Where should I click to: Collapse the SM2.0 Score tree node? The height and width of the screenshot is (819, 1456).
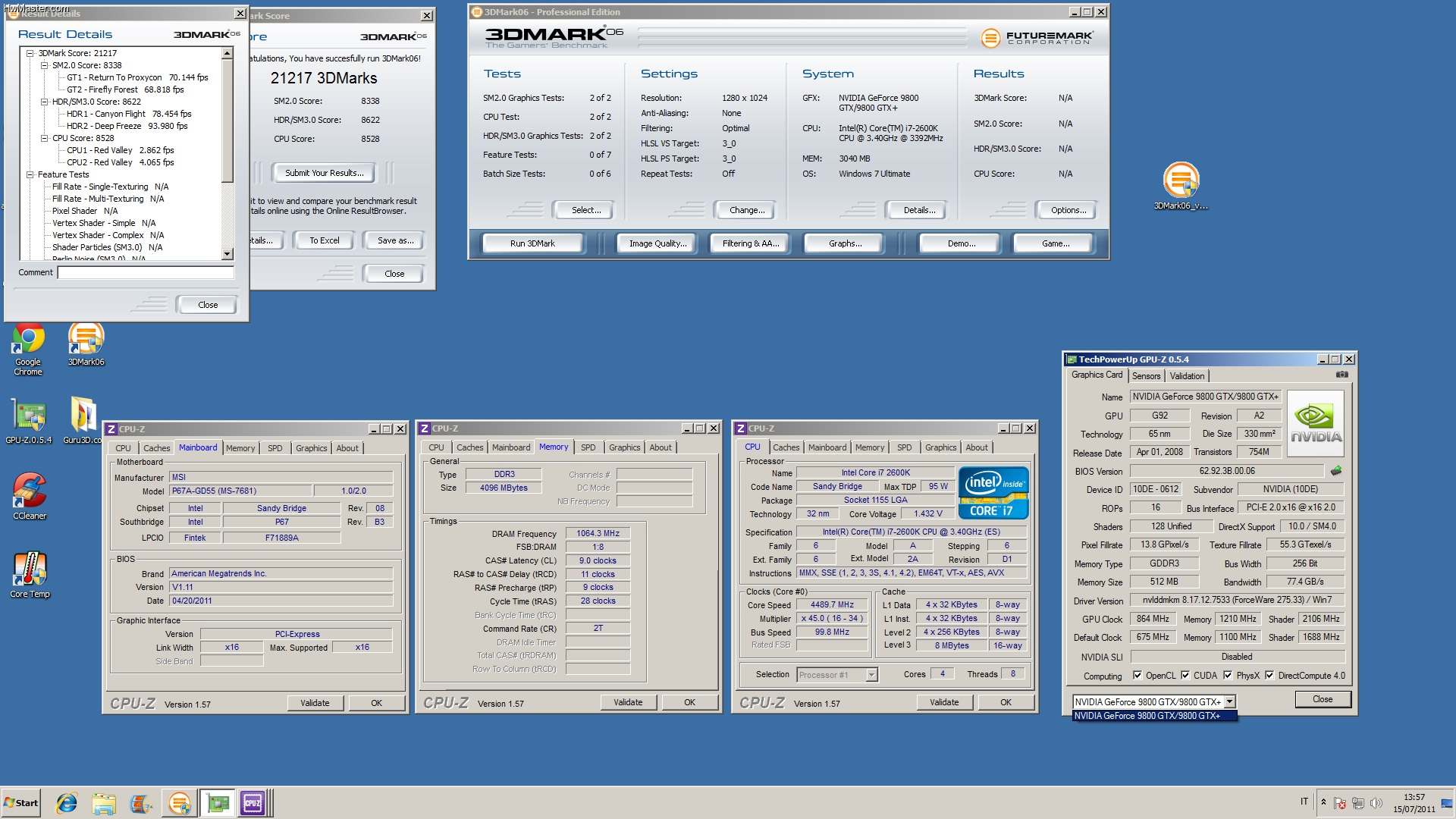tap(44, 65)
